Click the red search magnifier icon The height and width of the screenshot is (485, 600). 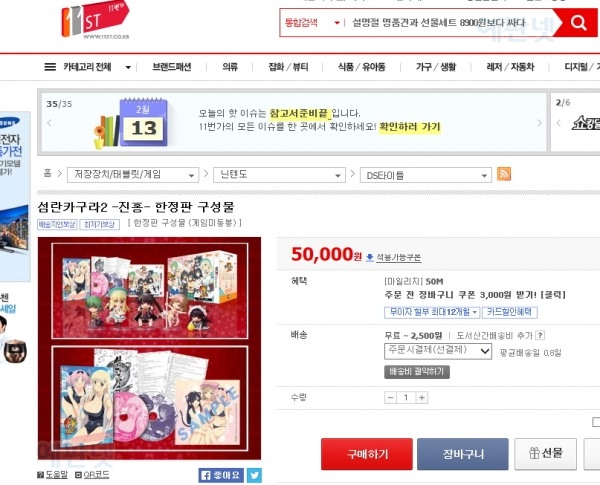[x=579, y=23]
